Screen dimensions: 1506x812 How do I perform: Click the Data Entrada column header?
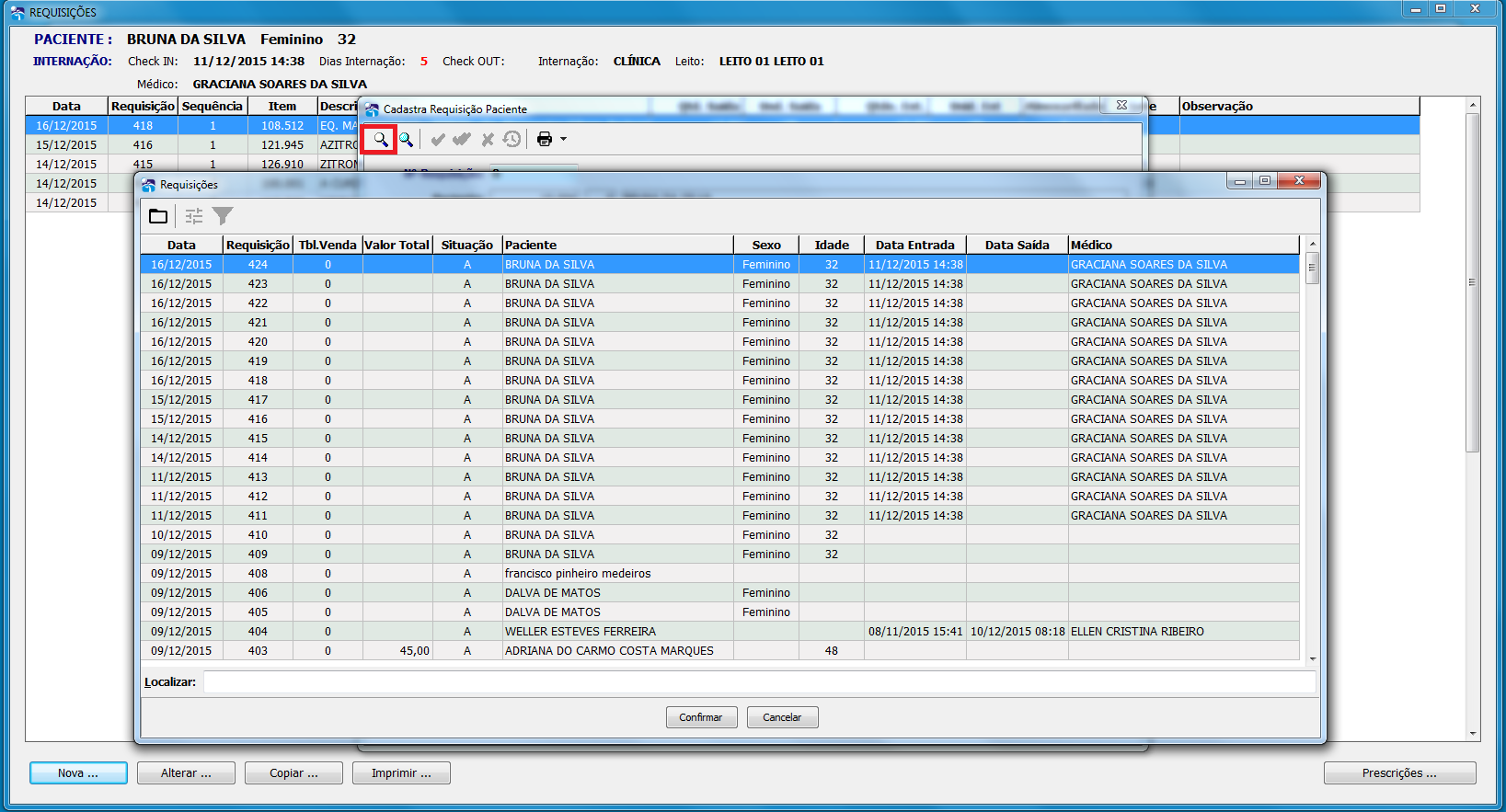tap(915, 246)
